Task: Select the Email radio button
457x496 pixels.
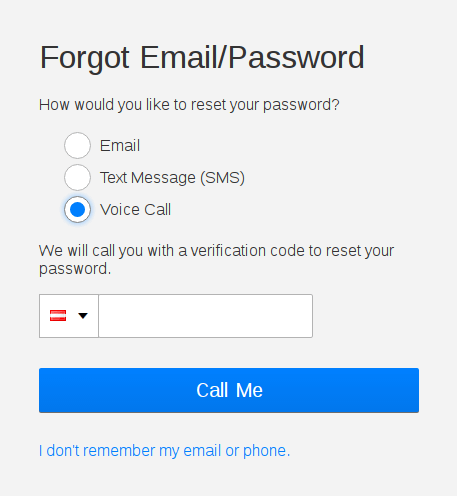Action: point(77,145)
